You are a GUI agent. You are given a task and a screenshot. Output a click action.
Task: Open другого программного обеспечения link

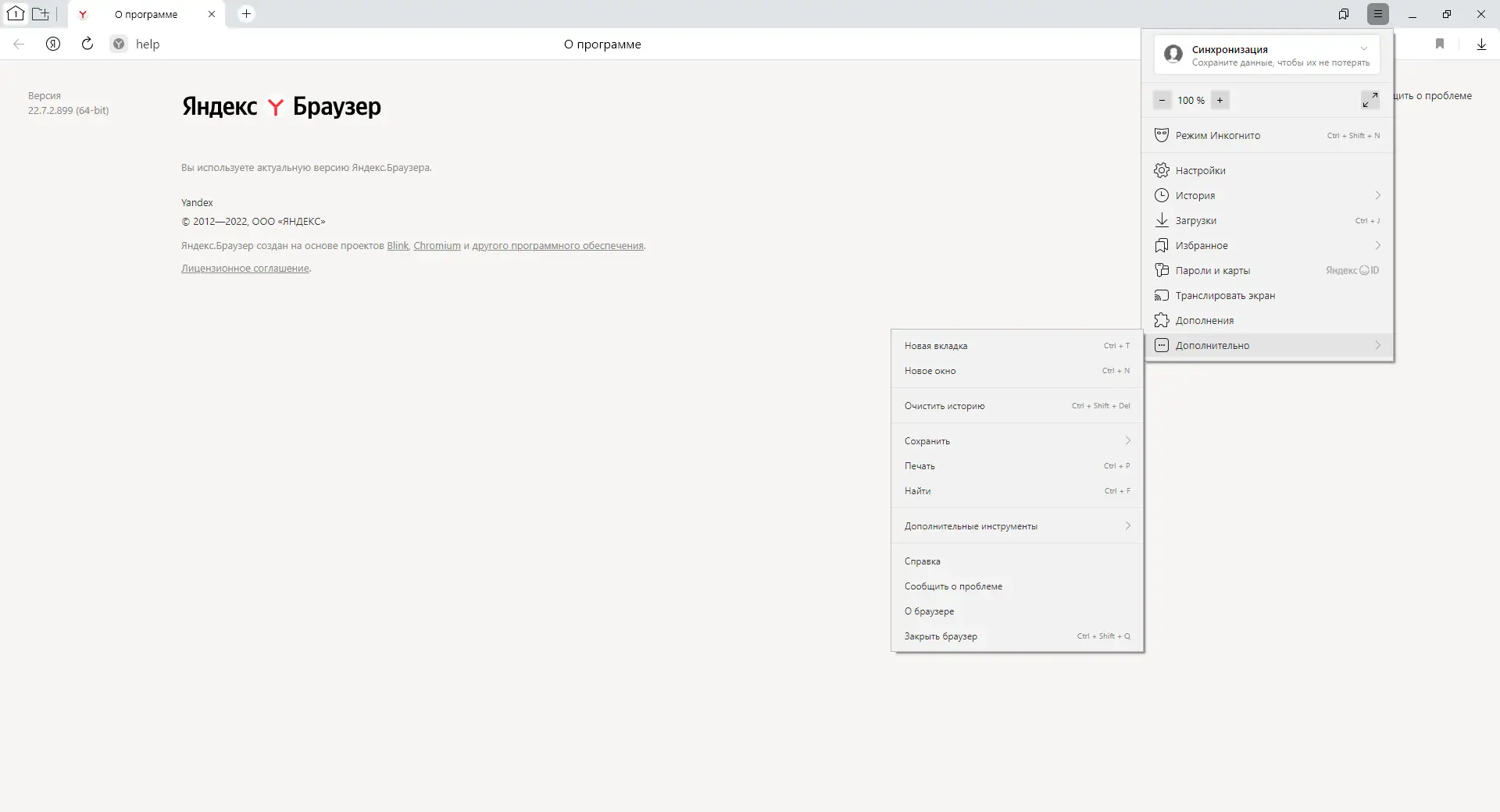tap(558, 246)
